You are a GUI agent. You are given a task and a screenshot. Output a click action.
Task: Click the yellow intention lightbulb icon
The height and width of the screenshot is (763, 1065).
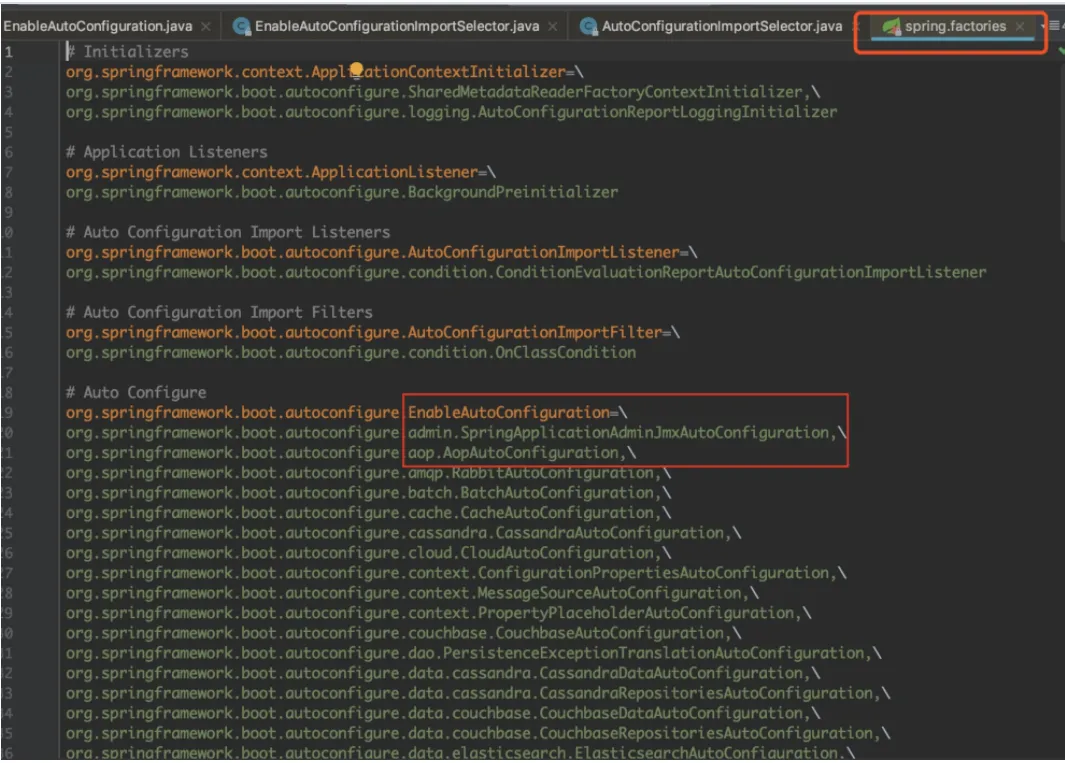click(357, 69)
